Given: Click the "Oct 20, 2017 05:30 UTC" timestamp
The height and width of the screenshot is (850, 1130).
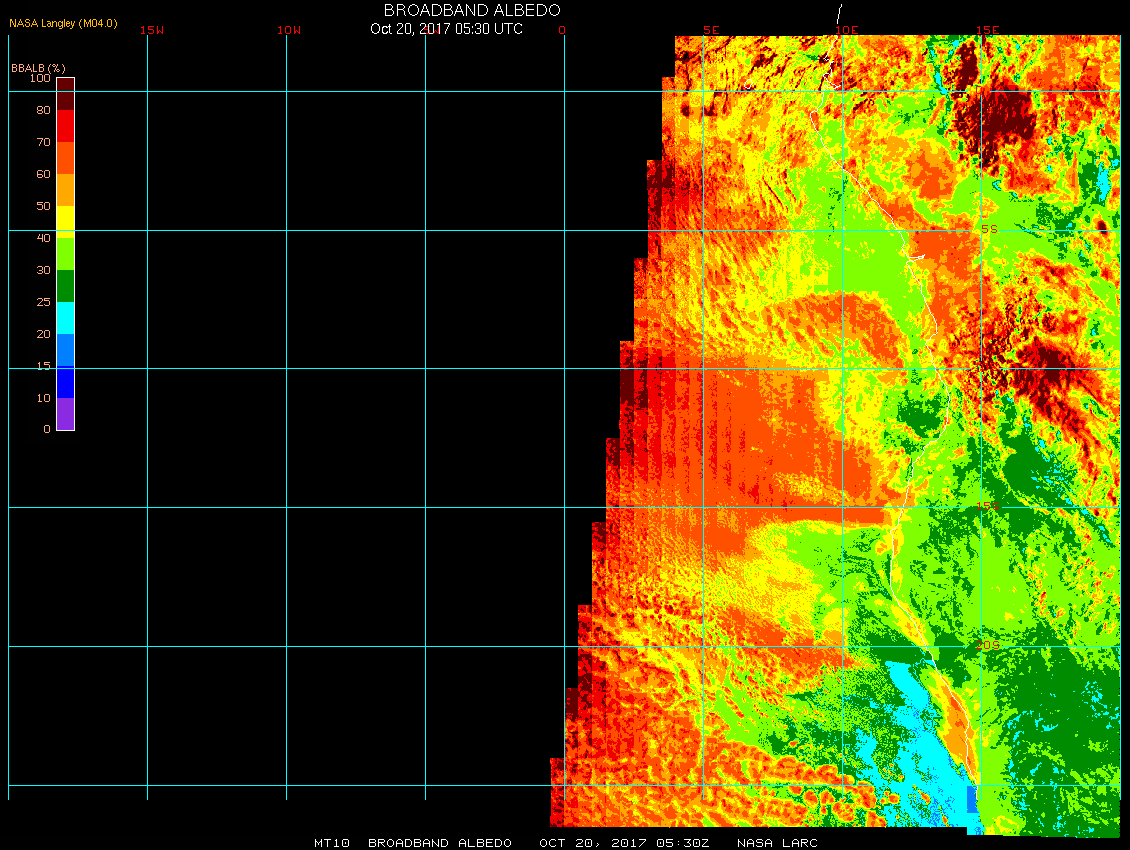Looking at the screenshot, I should point(447,29).
